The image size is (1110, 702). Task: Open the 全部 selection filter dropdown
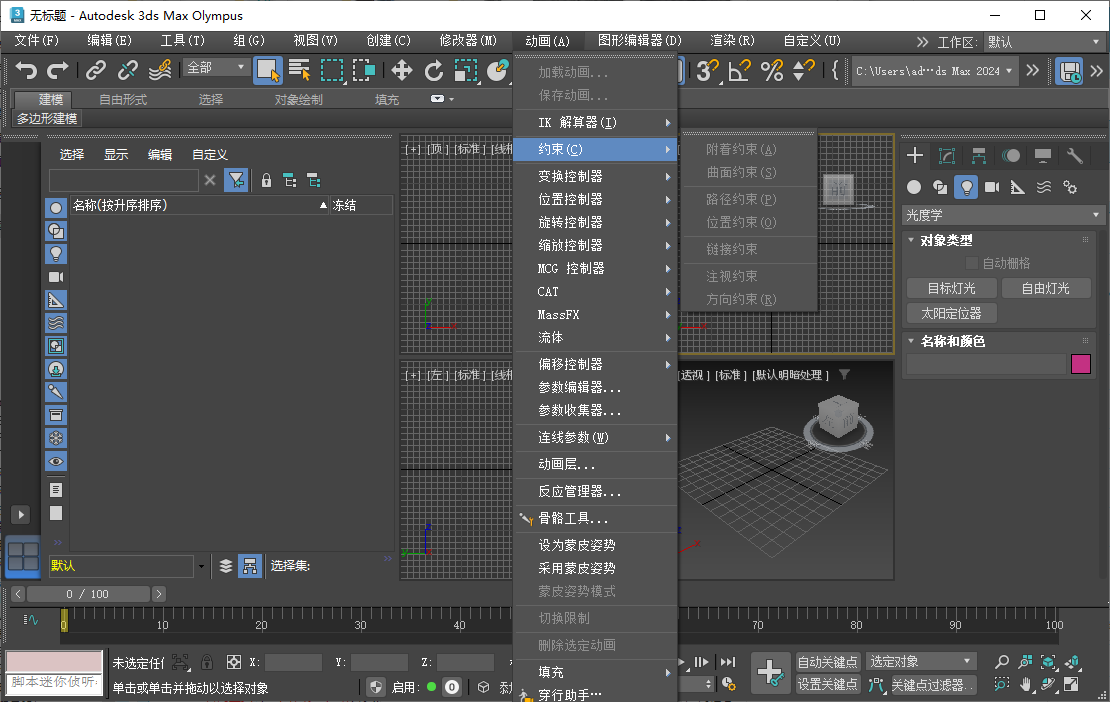215,67
